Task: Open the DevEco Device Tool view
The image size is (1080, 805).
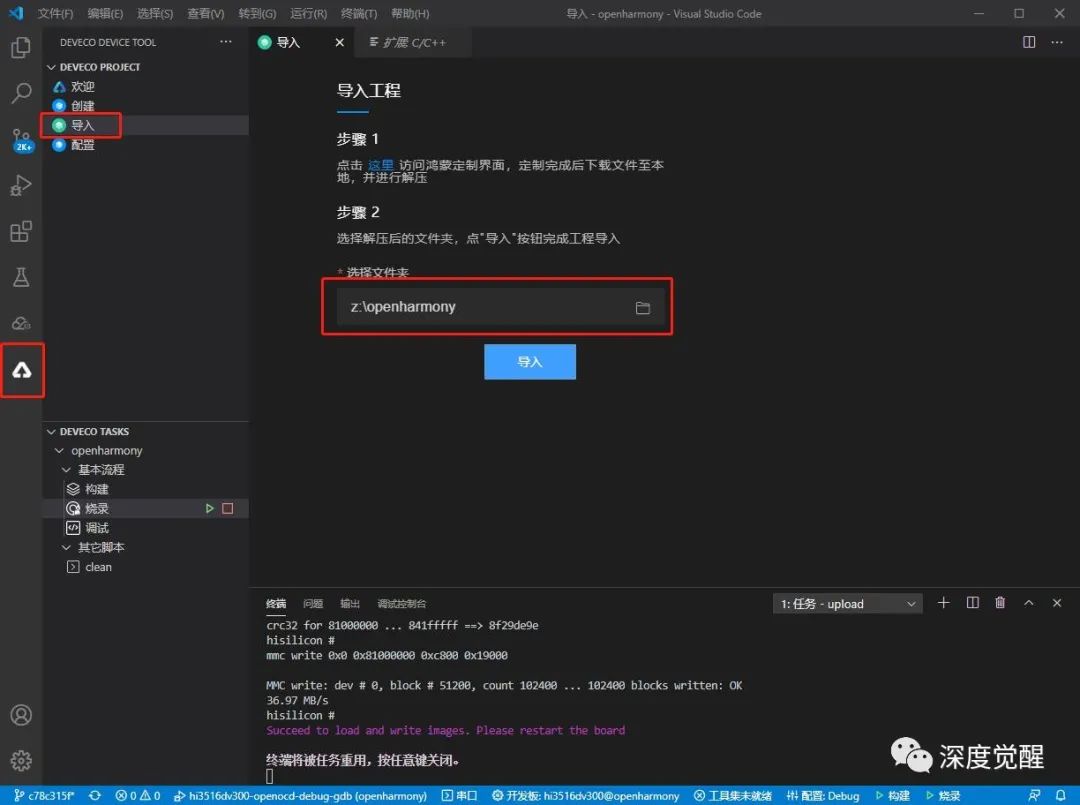Action: tap(21, 370)
